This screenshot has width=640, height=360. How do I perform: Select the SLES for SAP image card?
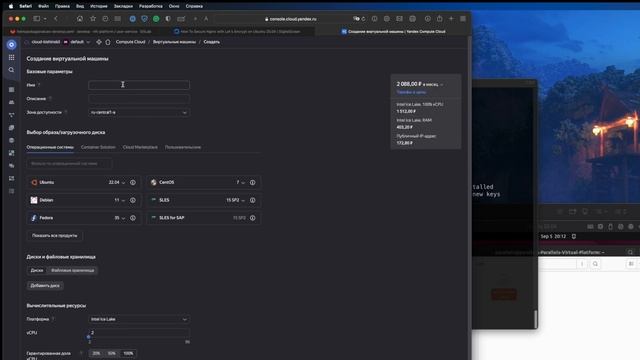[x=204, y=218]
